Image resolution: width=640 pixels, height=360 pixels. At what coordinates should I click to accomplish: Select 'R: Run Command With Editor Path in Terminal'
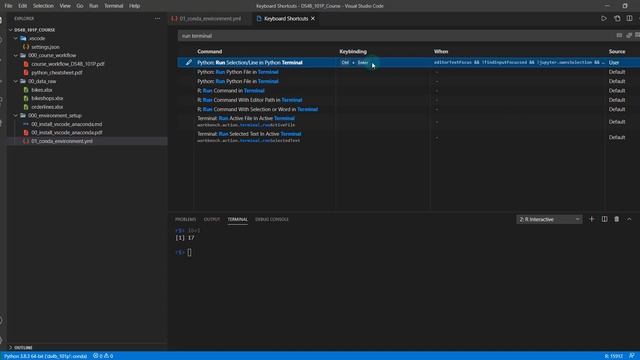(x=408, y=100)
